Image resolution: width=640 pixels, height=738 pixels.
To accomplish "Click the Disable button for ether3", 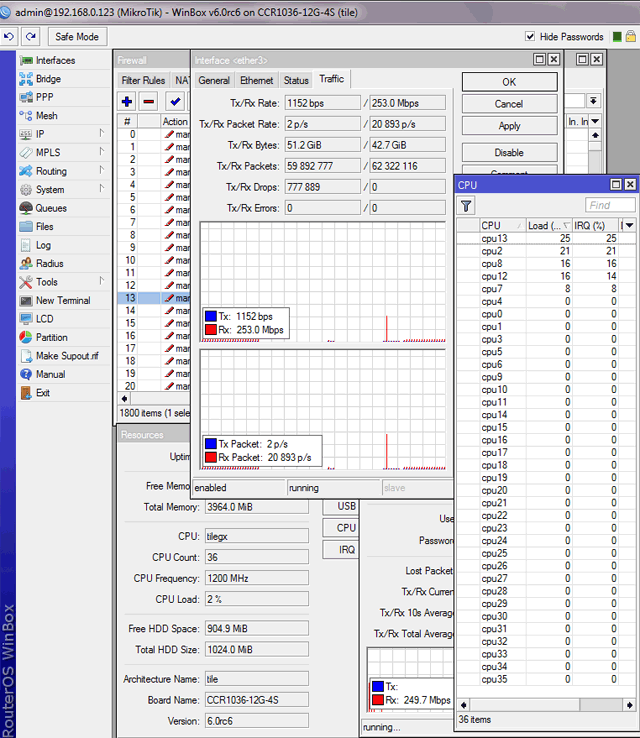I will coord(508,153).
